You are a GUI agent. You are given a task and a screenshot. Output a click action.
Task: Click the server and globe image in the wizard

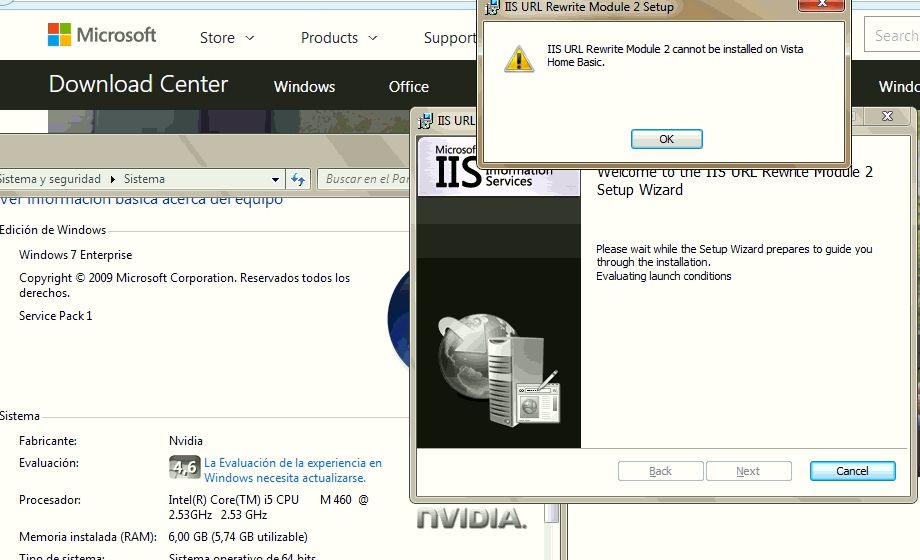click(x=499, y=369)
